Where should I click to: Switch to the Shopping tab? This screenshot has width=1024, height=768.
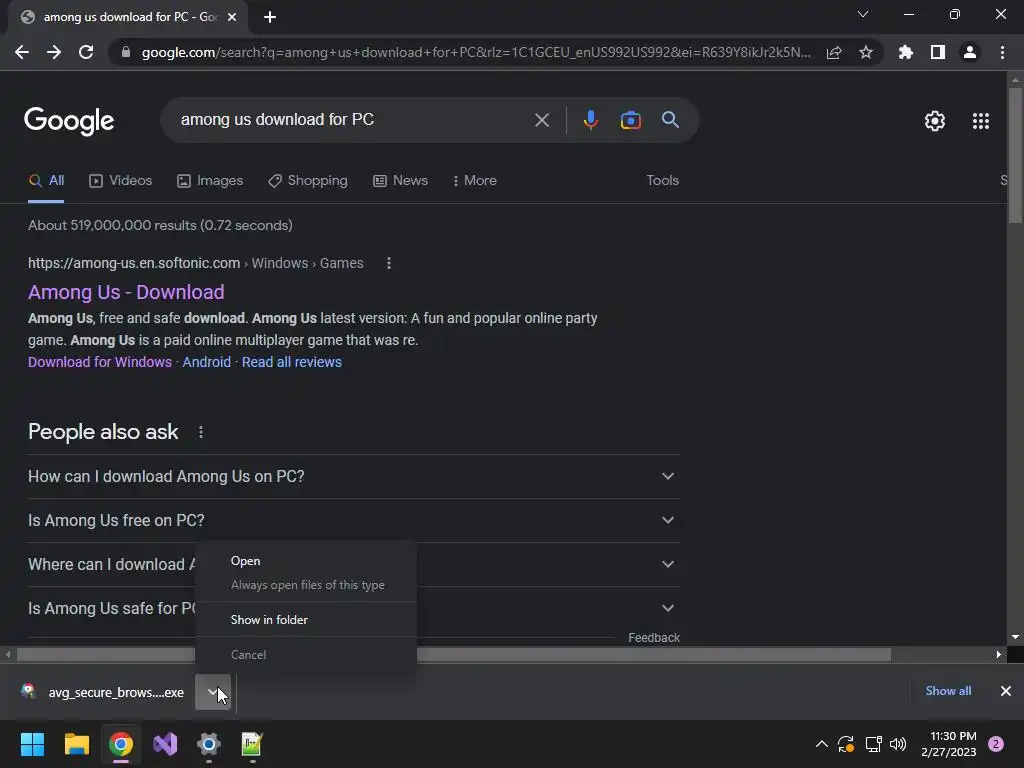(308, 181)
